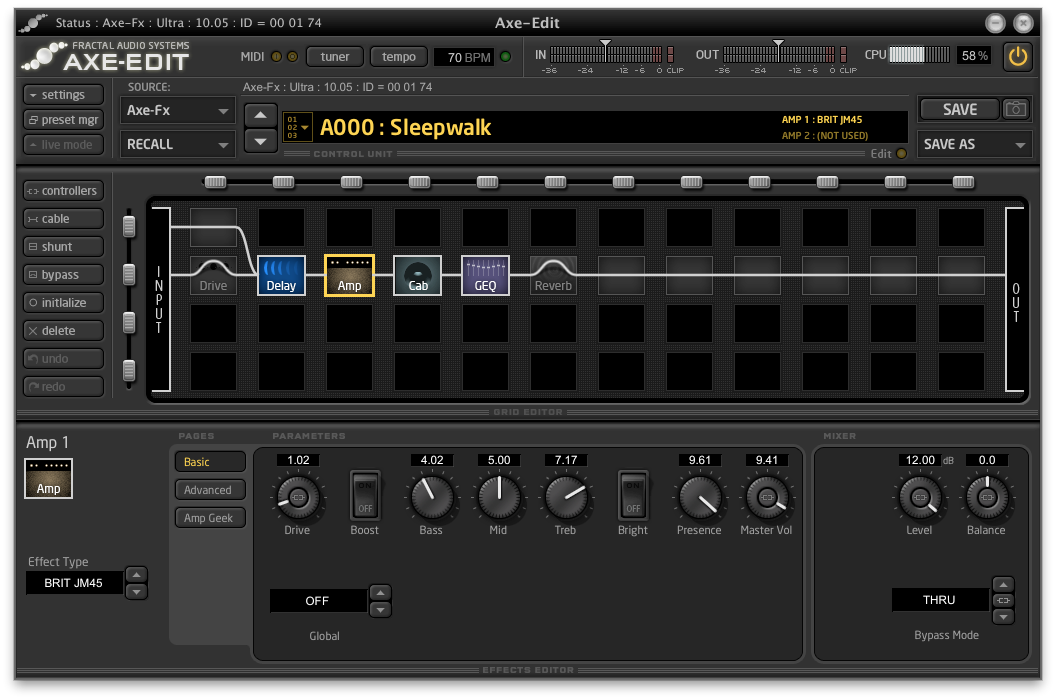
Task: Toggle the Boost switch
Action: coord(365,496)
